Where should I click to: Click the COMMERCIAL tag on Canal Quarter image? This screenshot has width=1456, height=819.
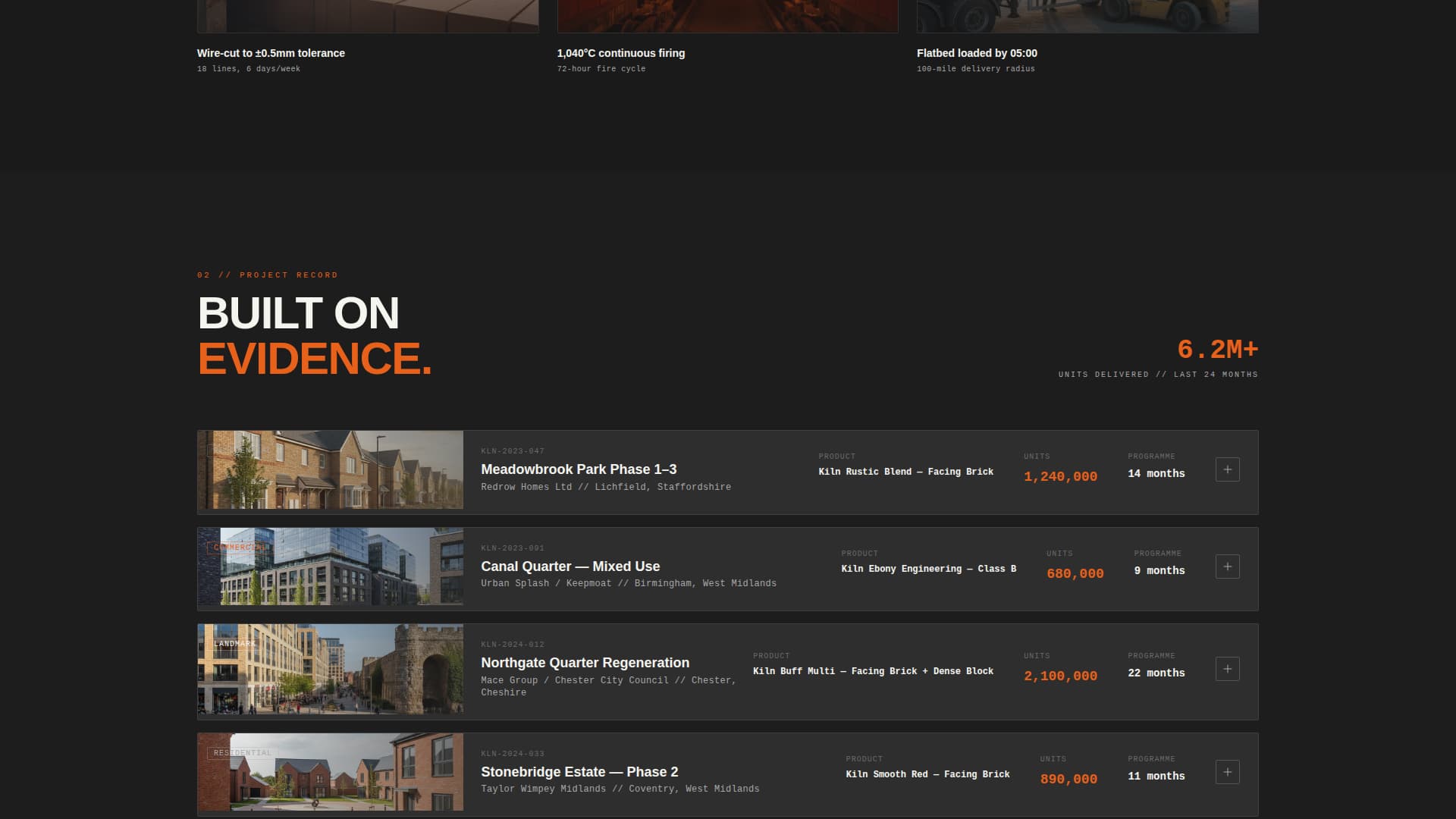(238, 548)
